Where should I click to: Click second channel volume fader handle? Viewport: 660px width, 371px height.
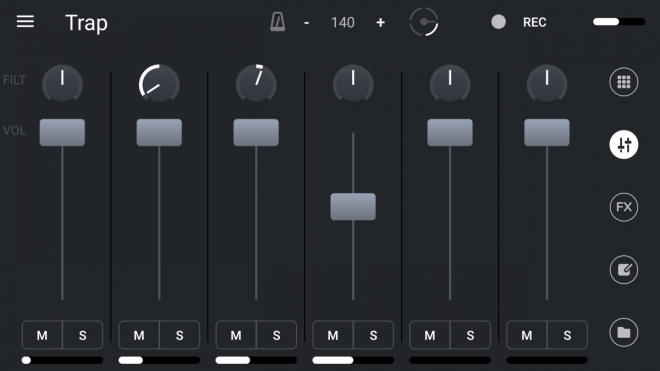click(x=159, y=132)
